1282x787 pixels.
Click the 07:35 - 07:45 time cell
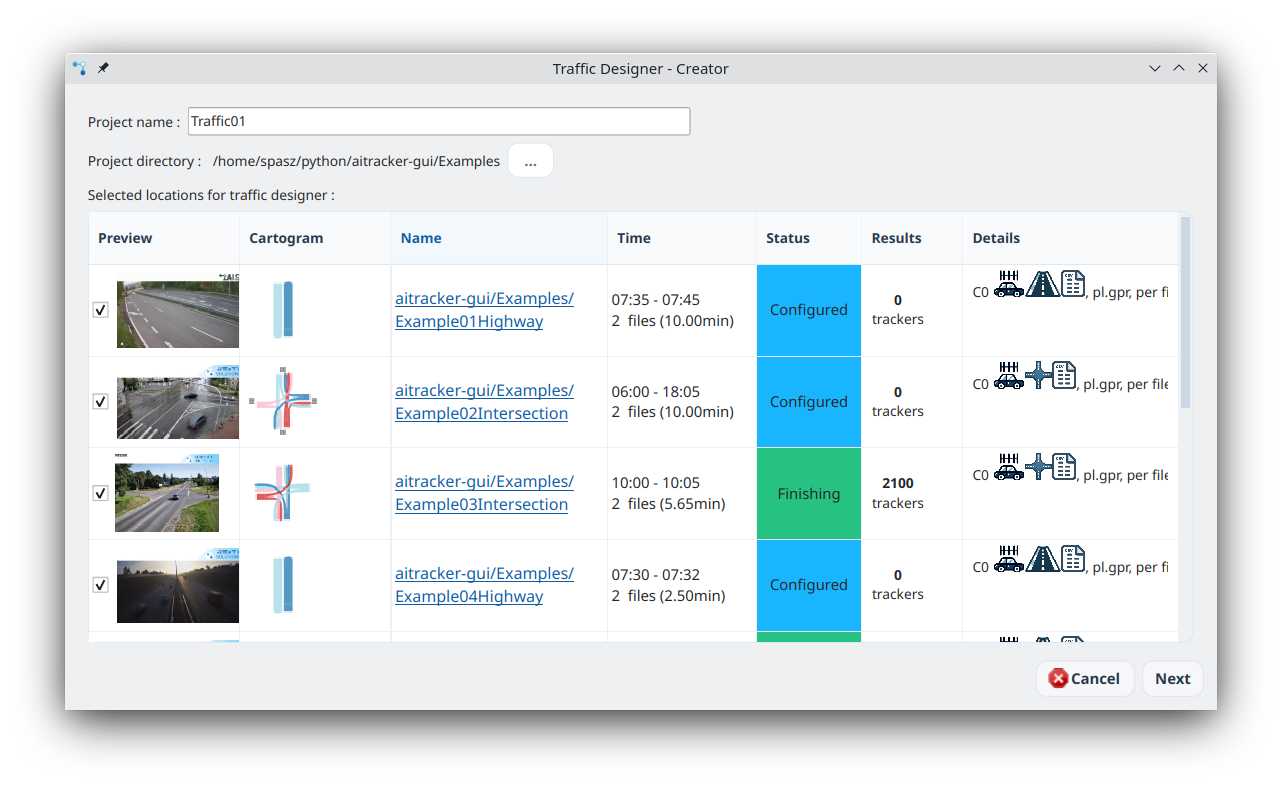tap(682, 310)
